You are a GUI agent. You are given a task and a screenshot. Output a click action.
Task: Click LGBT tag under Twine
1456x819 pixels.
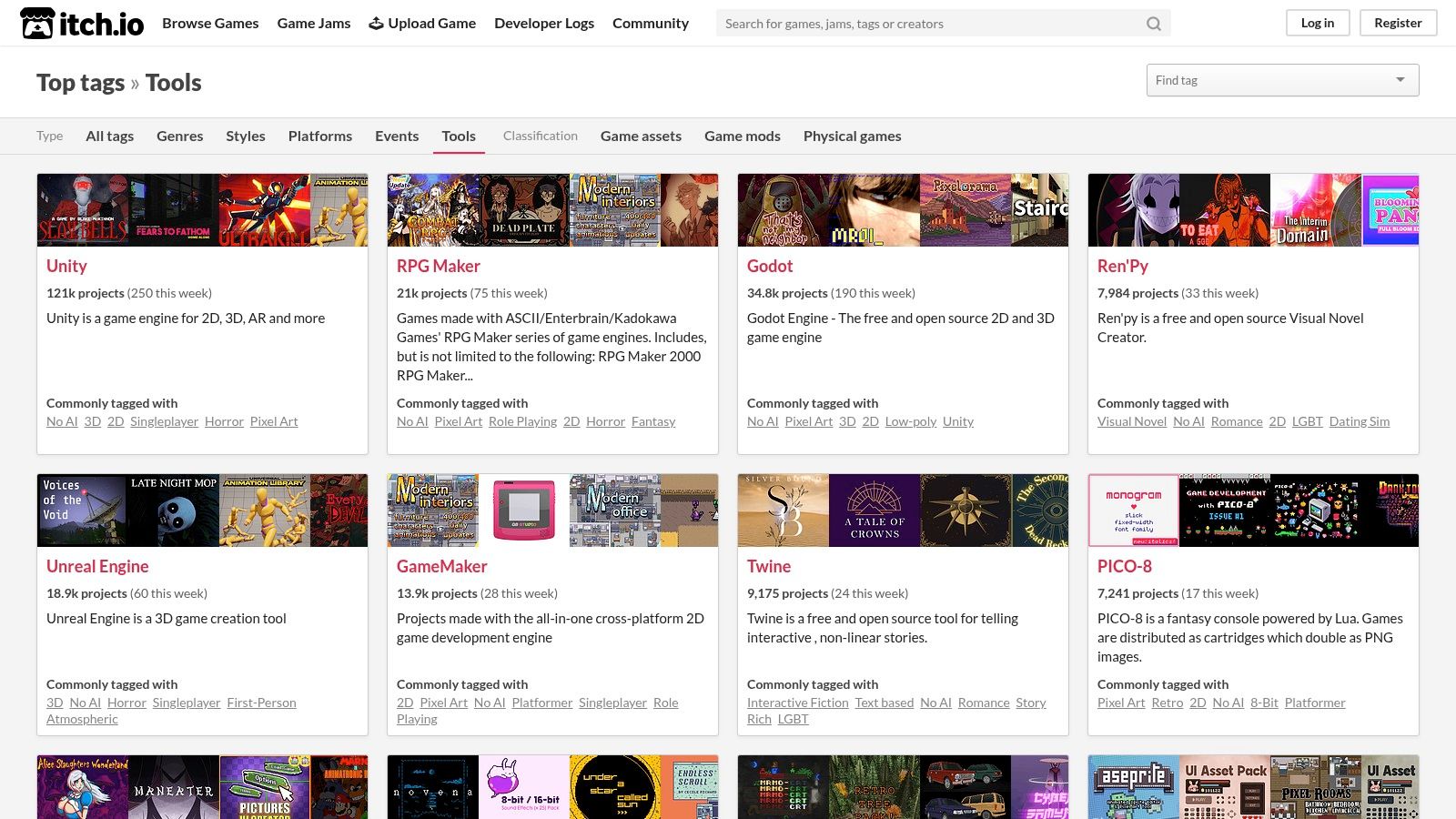pos(794,719)
